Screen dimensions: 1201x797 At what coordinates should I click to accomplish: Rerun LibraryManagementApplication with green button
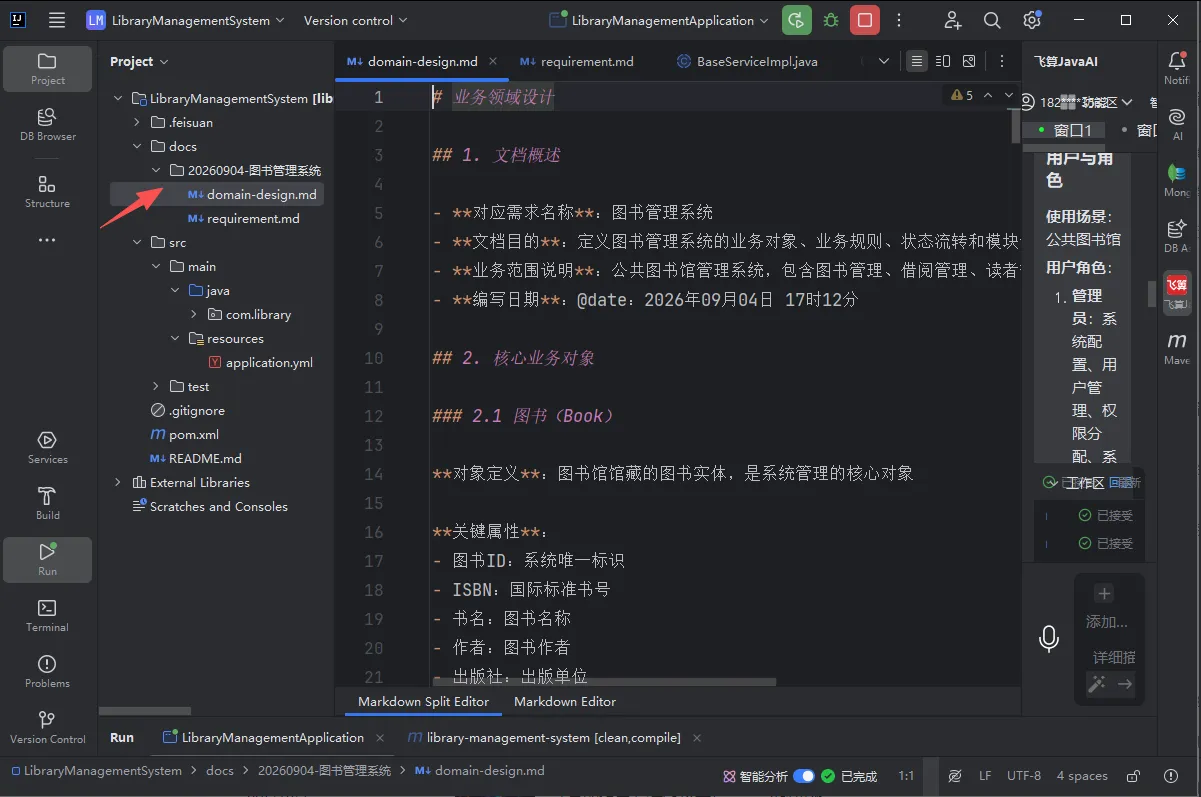click(x=797, y=20)
